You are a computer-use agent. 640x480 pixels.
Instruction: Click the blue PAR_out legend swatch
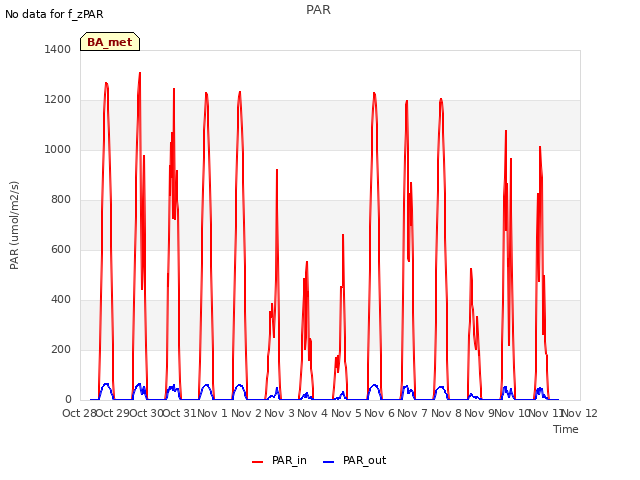pyautogui.click(x=329, y=462)
